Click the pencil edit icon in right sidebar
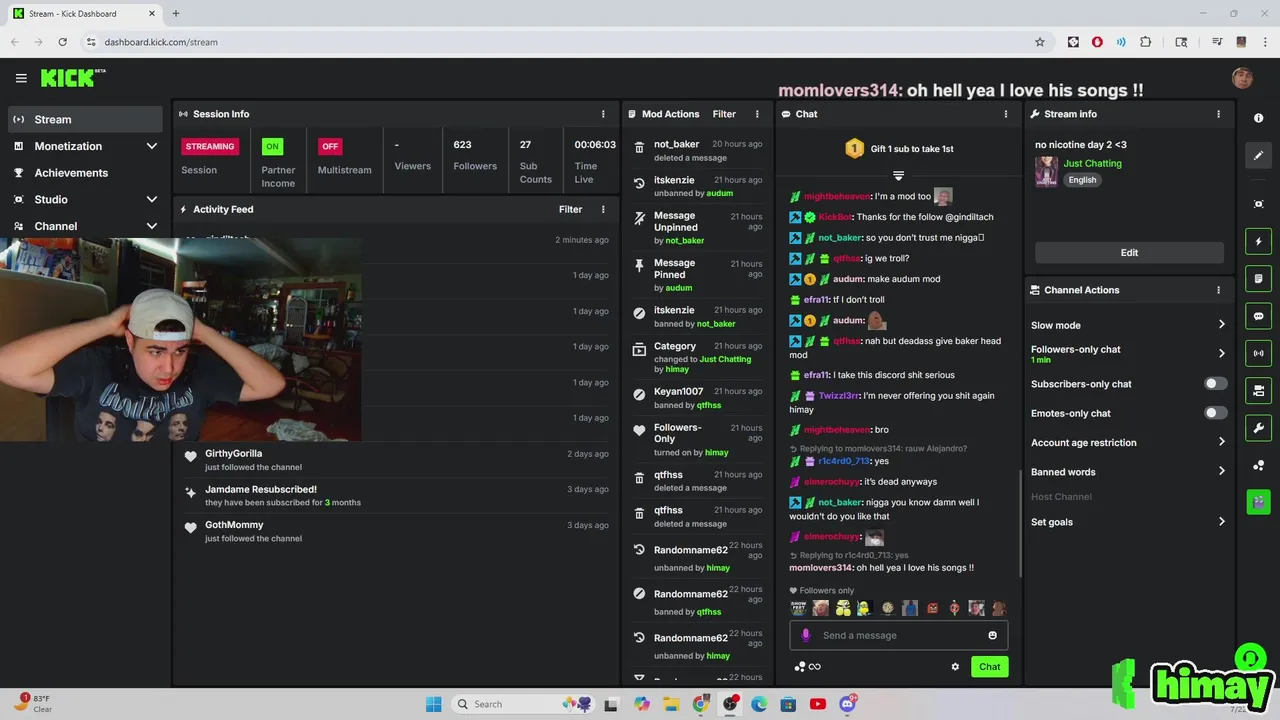1280x720 pixels. click(1258, 155)
